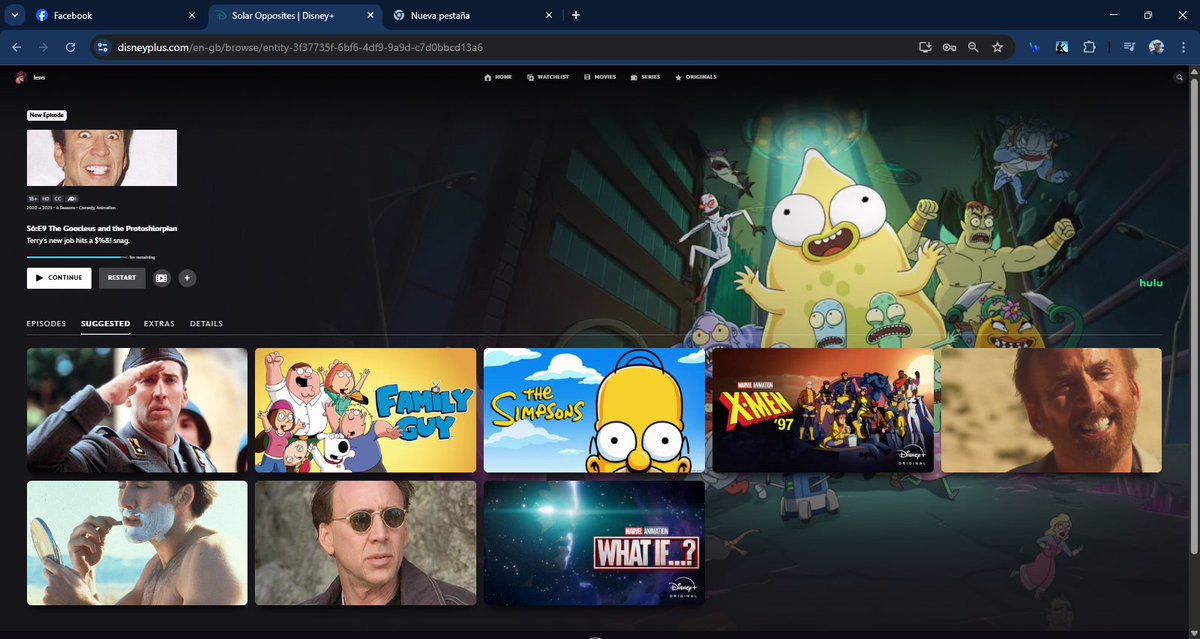Screen dimensions: 1200x639
Task: Switch to the Episodes tab
Action: pos(46,324)
